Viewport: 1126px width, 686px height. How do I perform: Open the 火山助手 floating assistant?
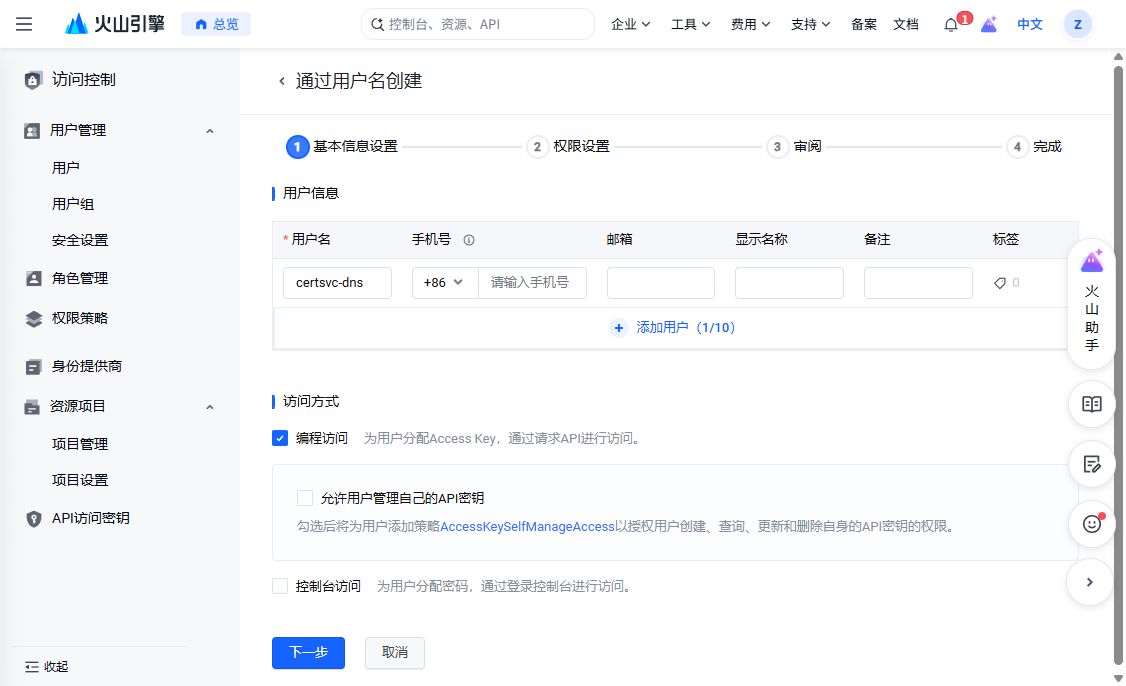pyautogui.click(x=1092, y=302)
